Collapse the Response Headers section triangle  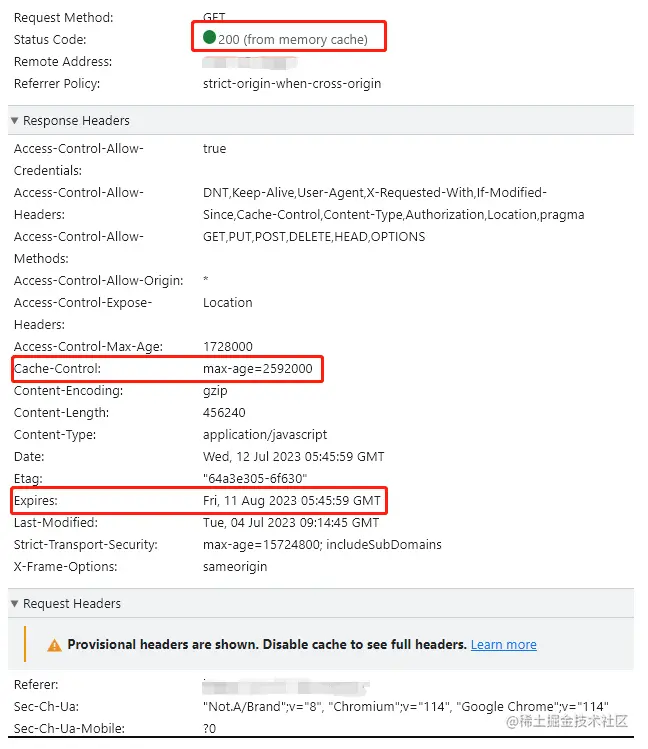pos(15,121)
